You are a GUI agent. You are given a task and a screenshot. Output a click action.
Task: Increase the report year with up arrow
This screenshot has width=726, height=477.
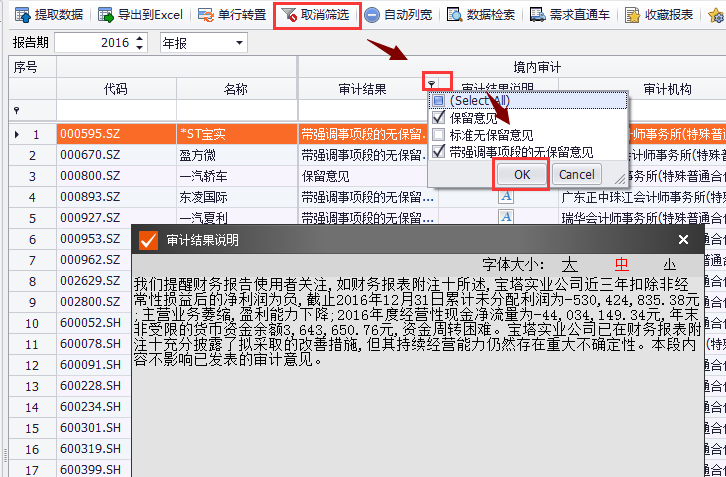[139, 39]
